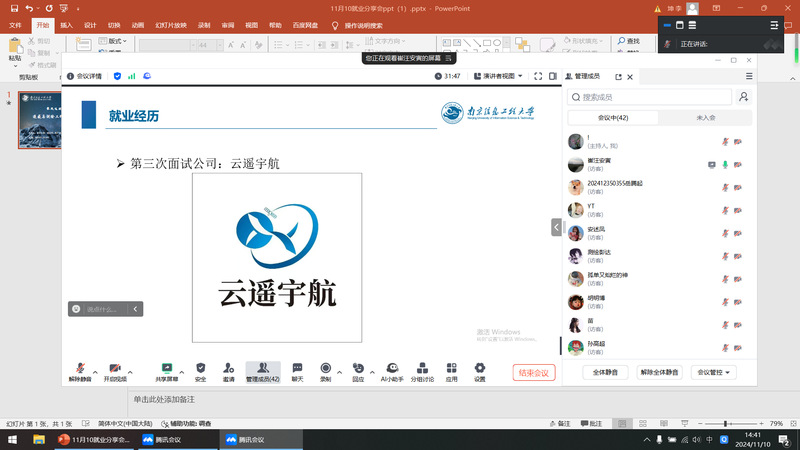
Task: Toggle microphone for member 安述凤
Action: 725,233
